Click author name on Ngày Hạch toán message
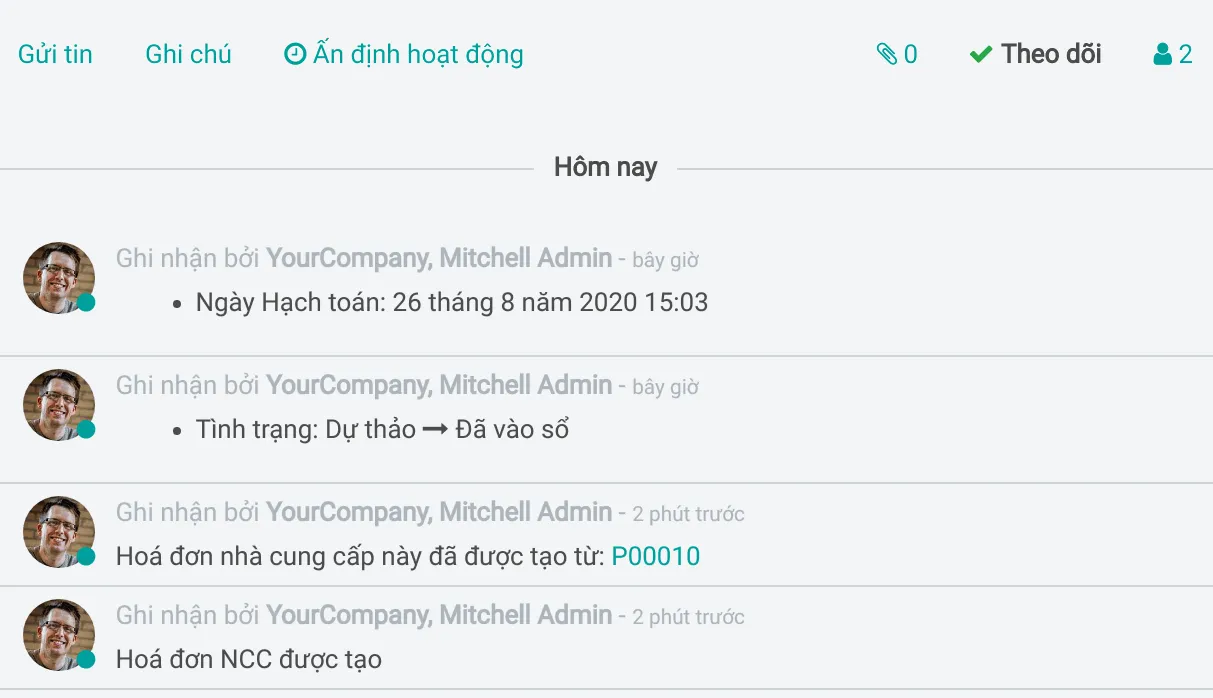This screenshot has height=698, width=1213. [438, 258]
